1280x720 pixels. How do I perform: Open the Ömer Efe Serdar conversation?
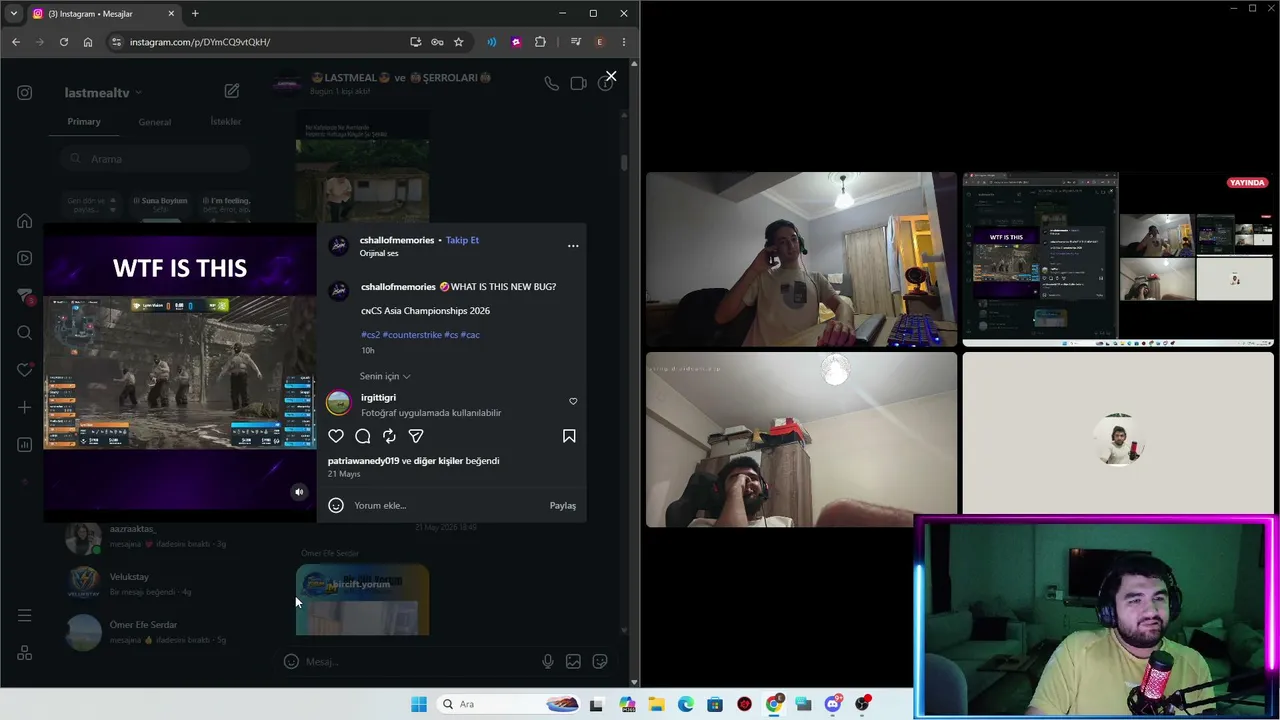pos(155,631)
